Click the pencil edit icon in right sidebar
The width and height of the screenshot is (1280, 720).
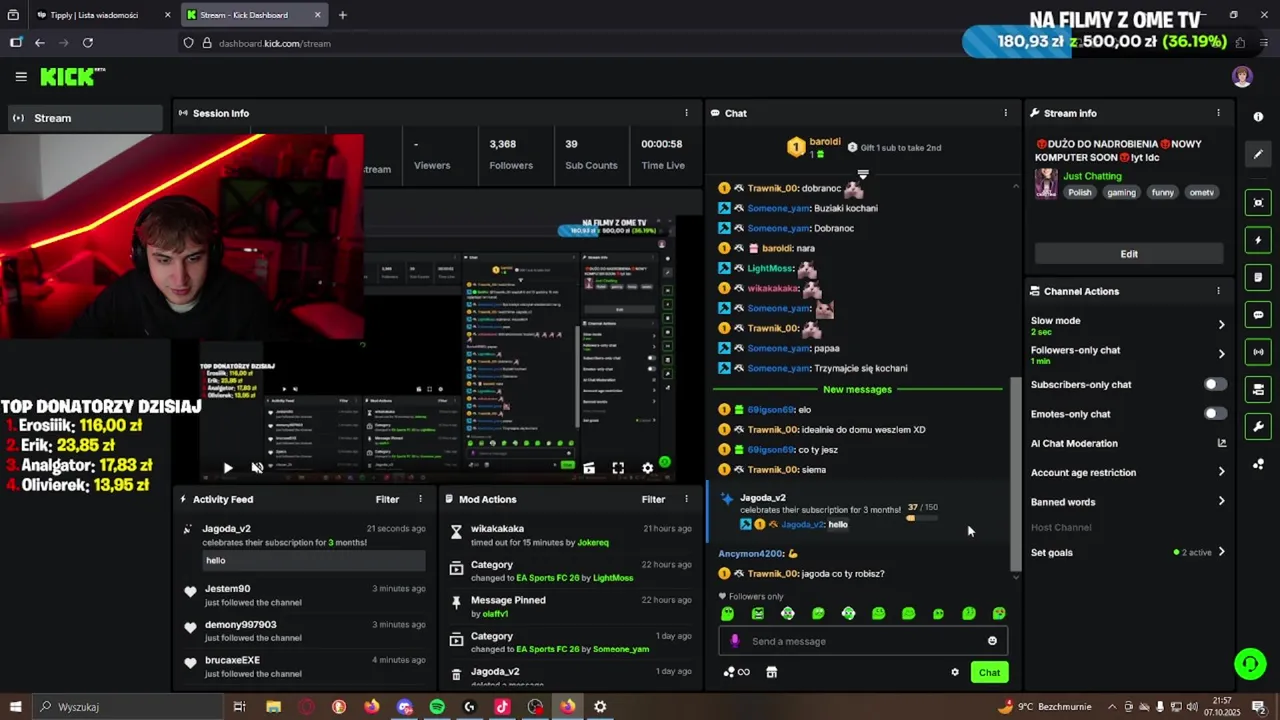[1258, 154]
